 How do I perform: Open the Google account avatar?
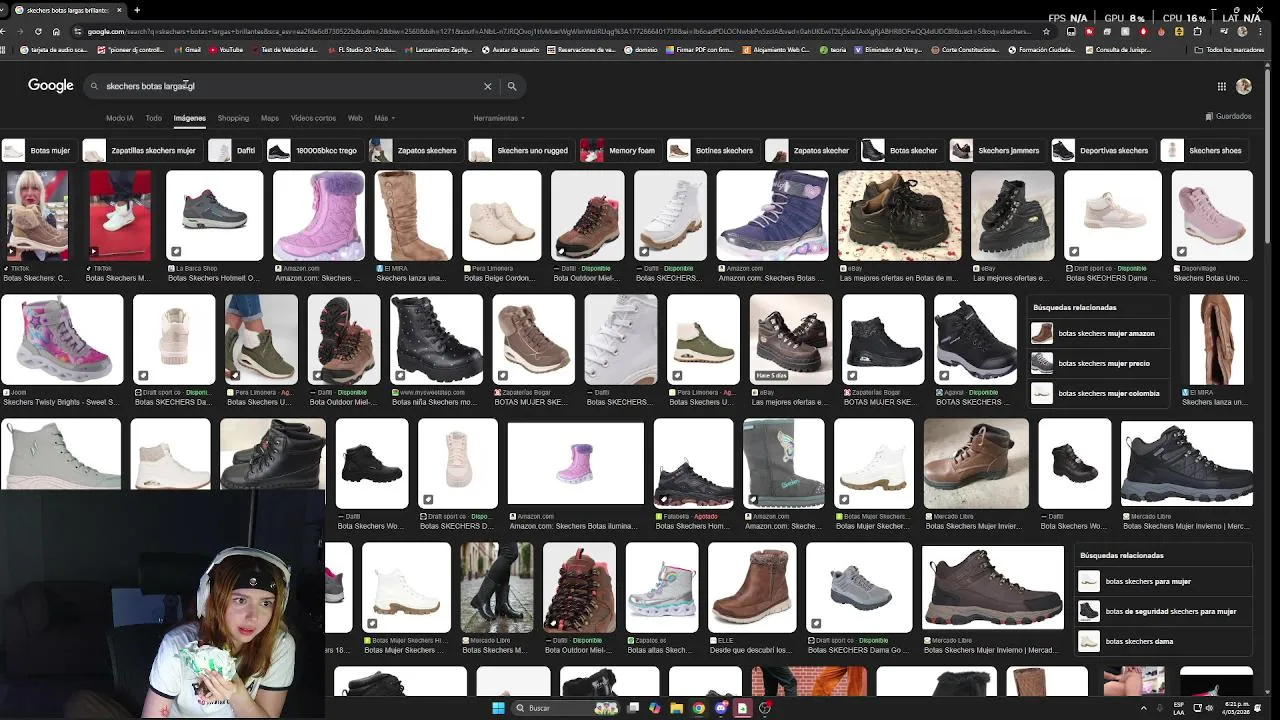1244,87
